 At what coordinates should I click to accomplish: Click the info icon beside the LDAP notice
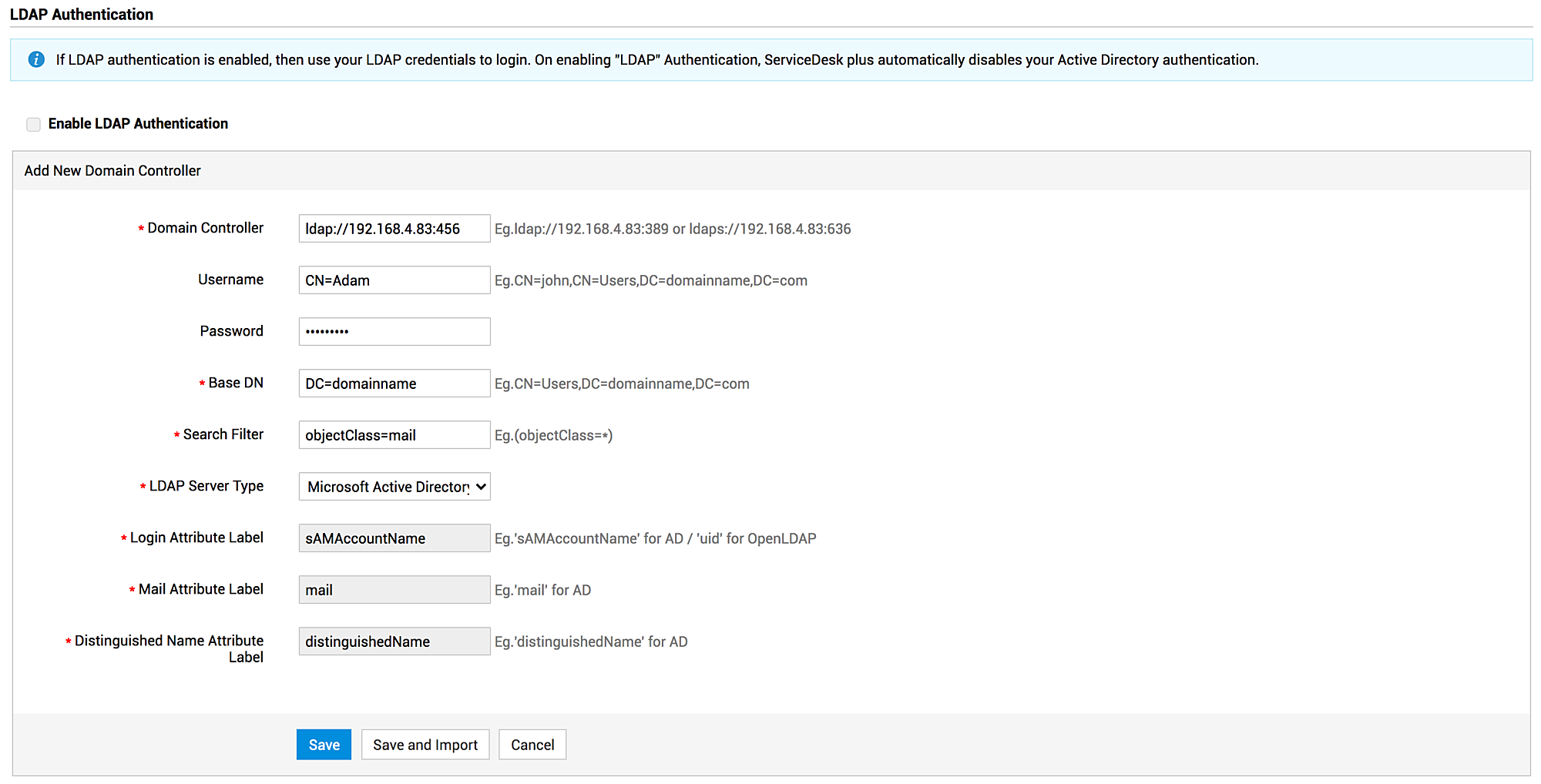(36, 59)
